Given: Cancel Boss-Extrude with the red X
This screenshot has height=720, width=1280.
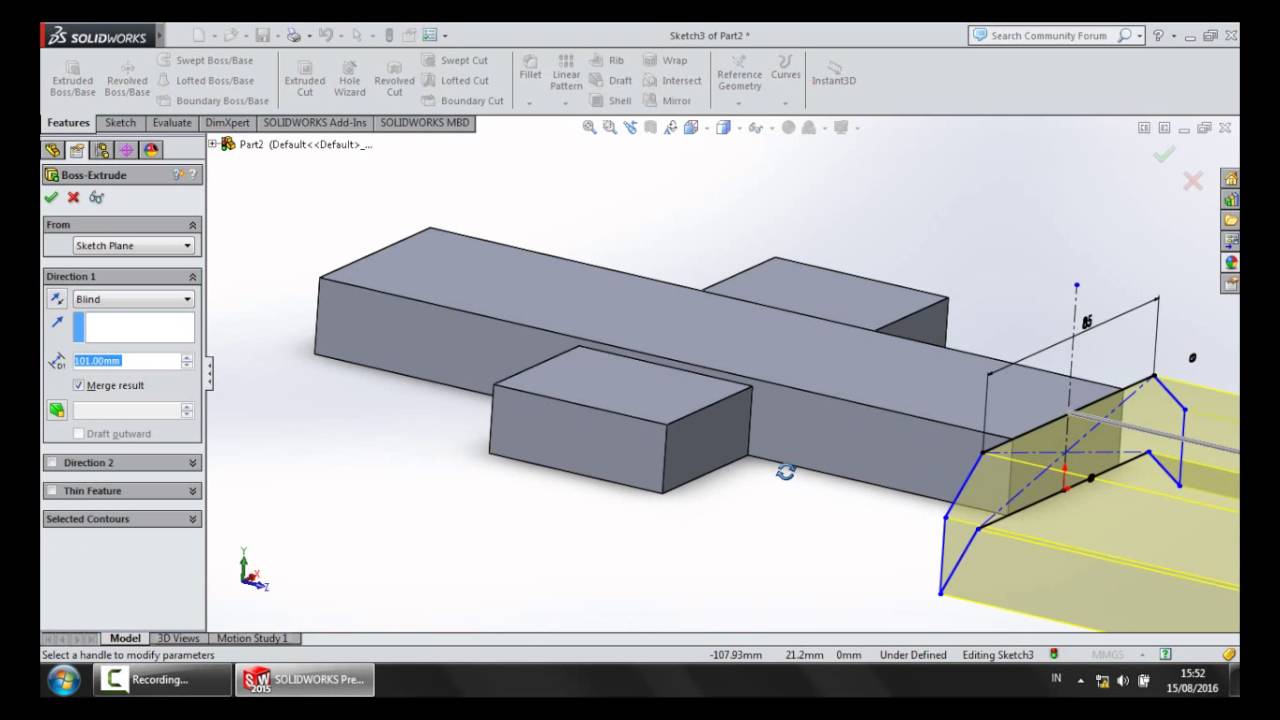Looking at the screenshot, I should click(73, 197).
